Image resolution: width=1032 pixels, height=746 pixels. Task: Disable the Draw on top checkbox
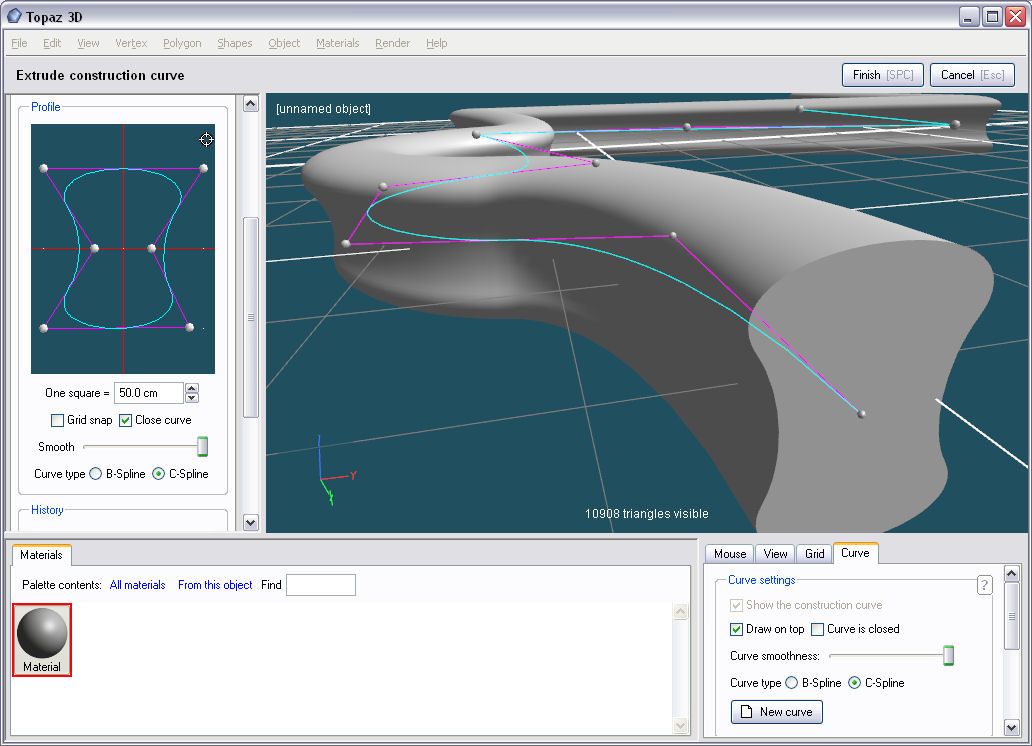click(x=737, y=629)
